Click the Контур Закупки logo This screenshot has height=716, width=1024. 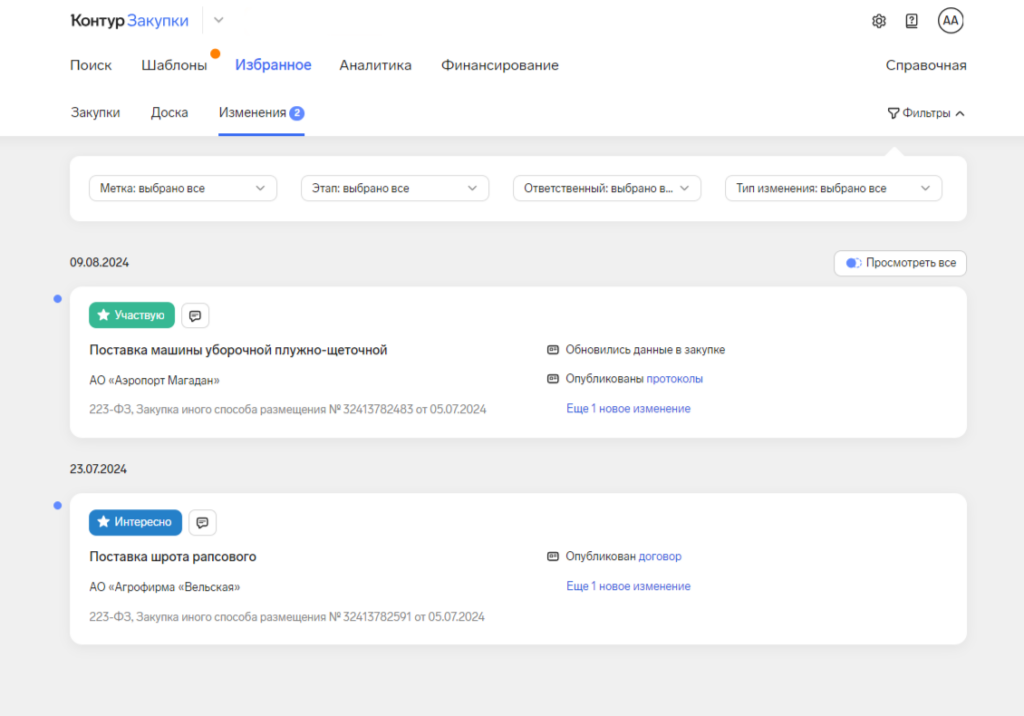(x=129, y=21)
